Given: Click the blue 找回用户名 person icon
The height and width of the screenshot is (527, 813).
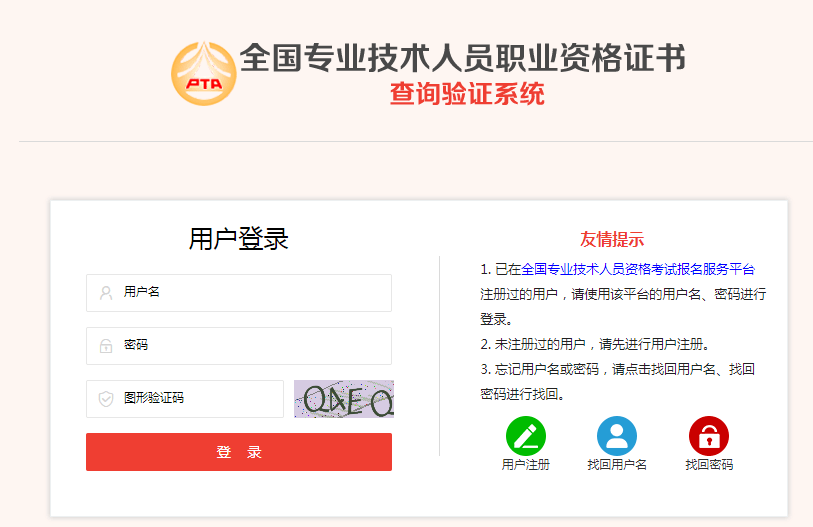Looking at the screenshot, I should [617, 436].
